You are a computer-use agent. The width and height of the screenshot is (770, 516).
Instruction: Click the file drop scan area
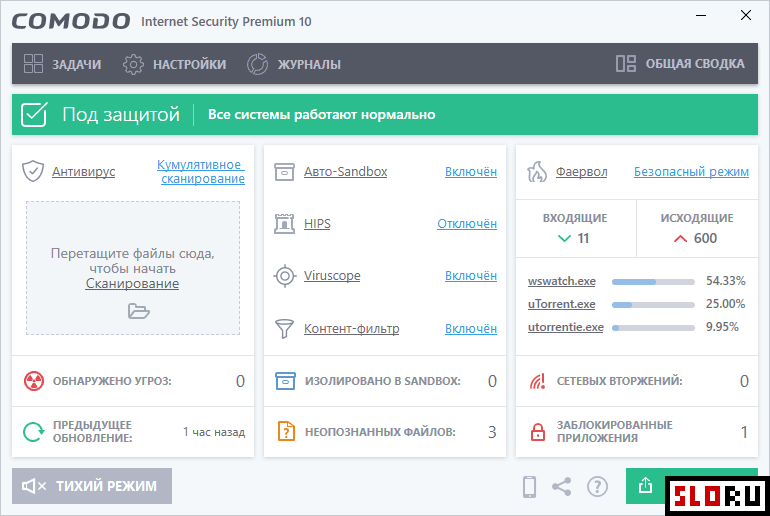(133, 268)
